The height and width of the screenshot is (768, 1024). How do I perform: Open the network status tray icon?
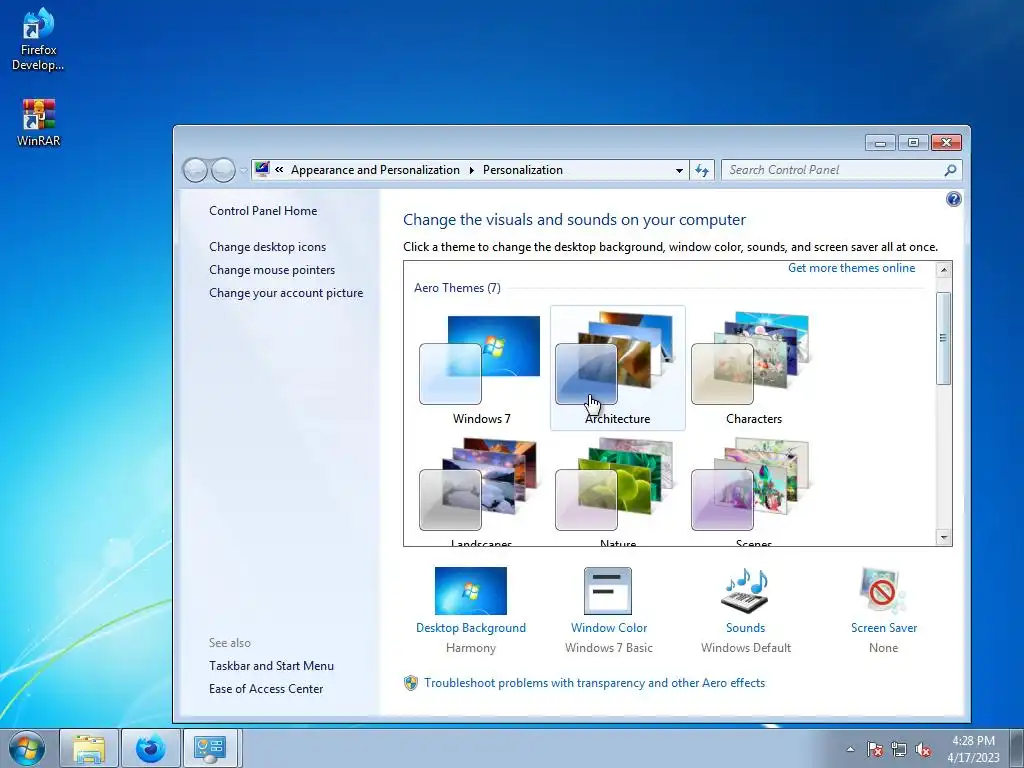click(x=899, y=749)
